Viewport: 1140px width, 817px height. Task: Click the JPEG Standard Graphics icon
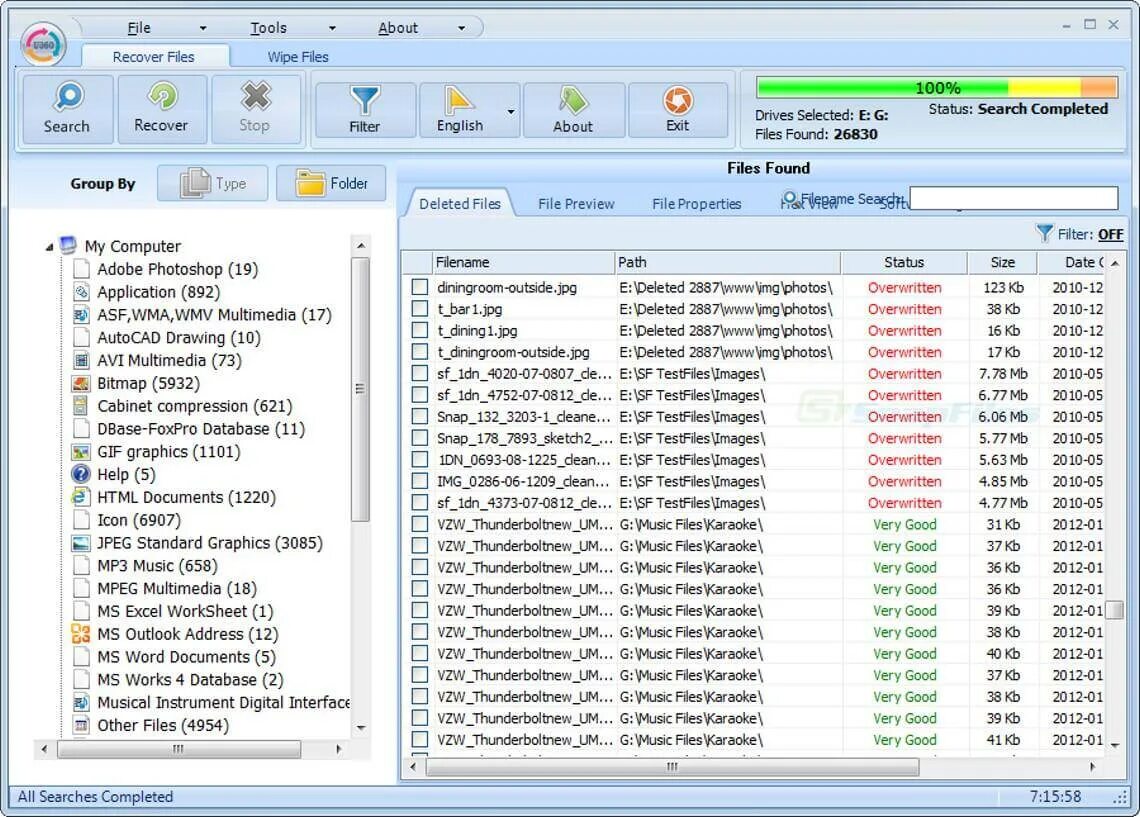pyautogui.click(x=81, y=543)
